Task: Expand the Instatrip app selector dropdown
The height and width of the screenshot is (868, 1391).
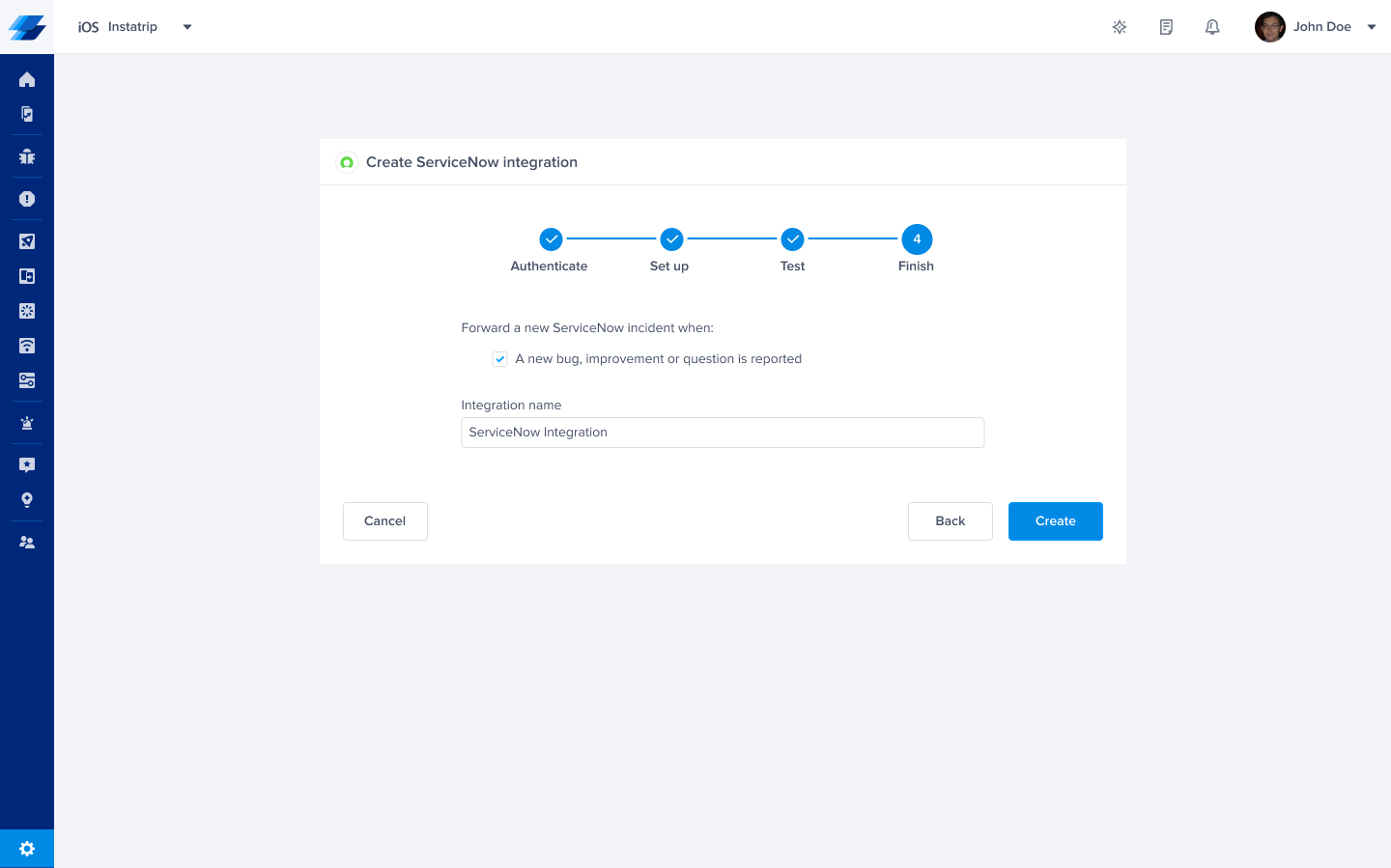Action: point(187,27)
